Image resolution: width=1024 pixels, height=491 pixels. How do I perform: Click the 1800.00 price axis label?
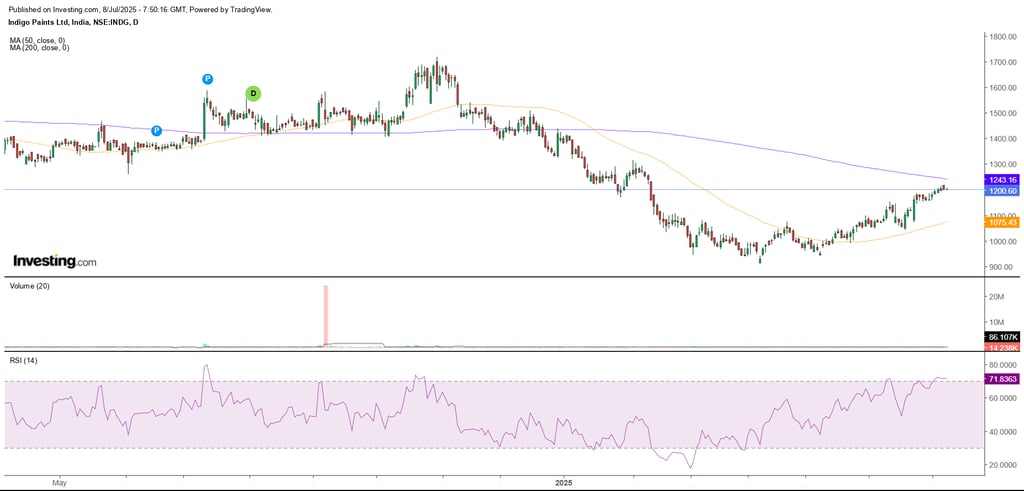(1003, 37)
